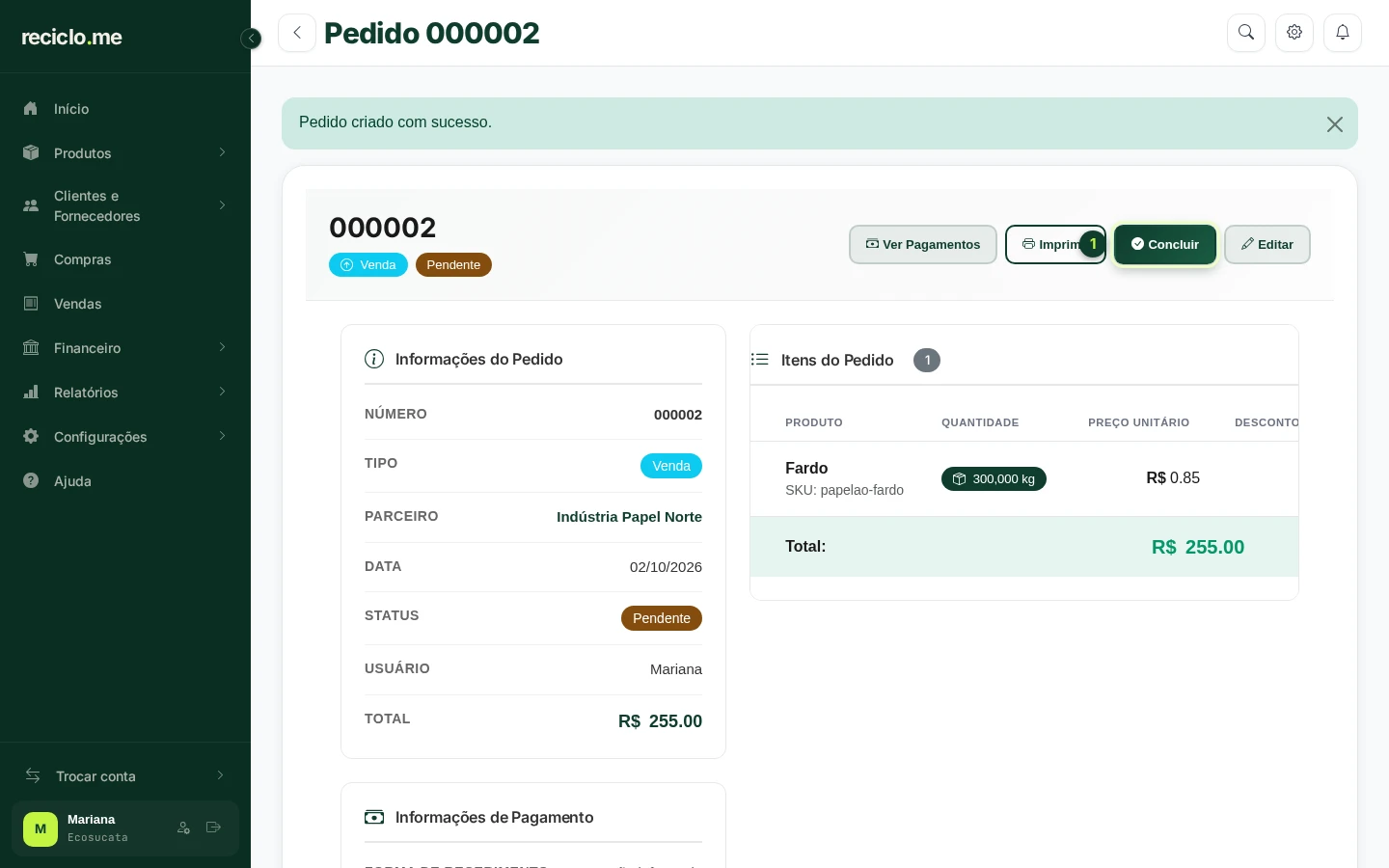The width and height of the screenshot is (1389, 868).
Task: Click the 'R$ 0.85' unit price
Action: pyautogui.click(x=1173, y=478)
